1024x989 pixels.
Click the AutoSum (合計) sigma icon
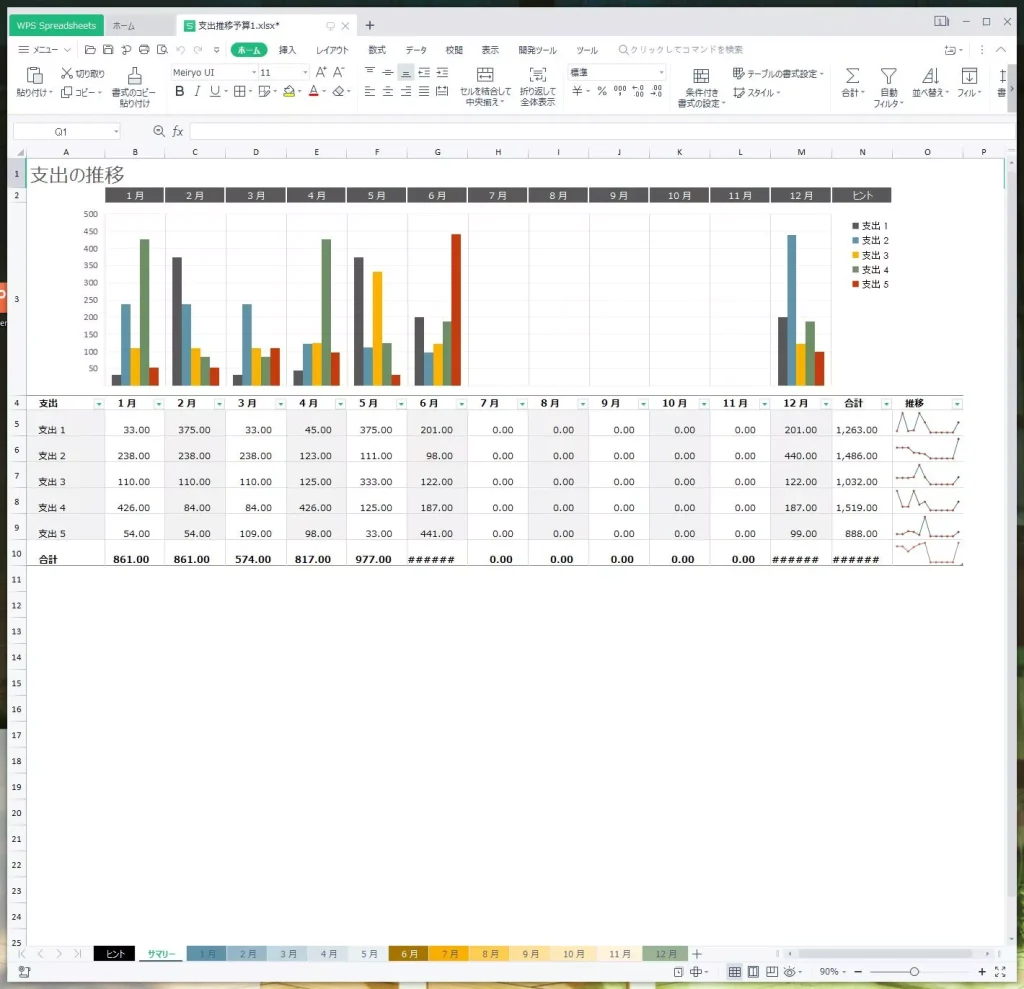pos(852,76)
